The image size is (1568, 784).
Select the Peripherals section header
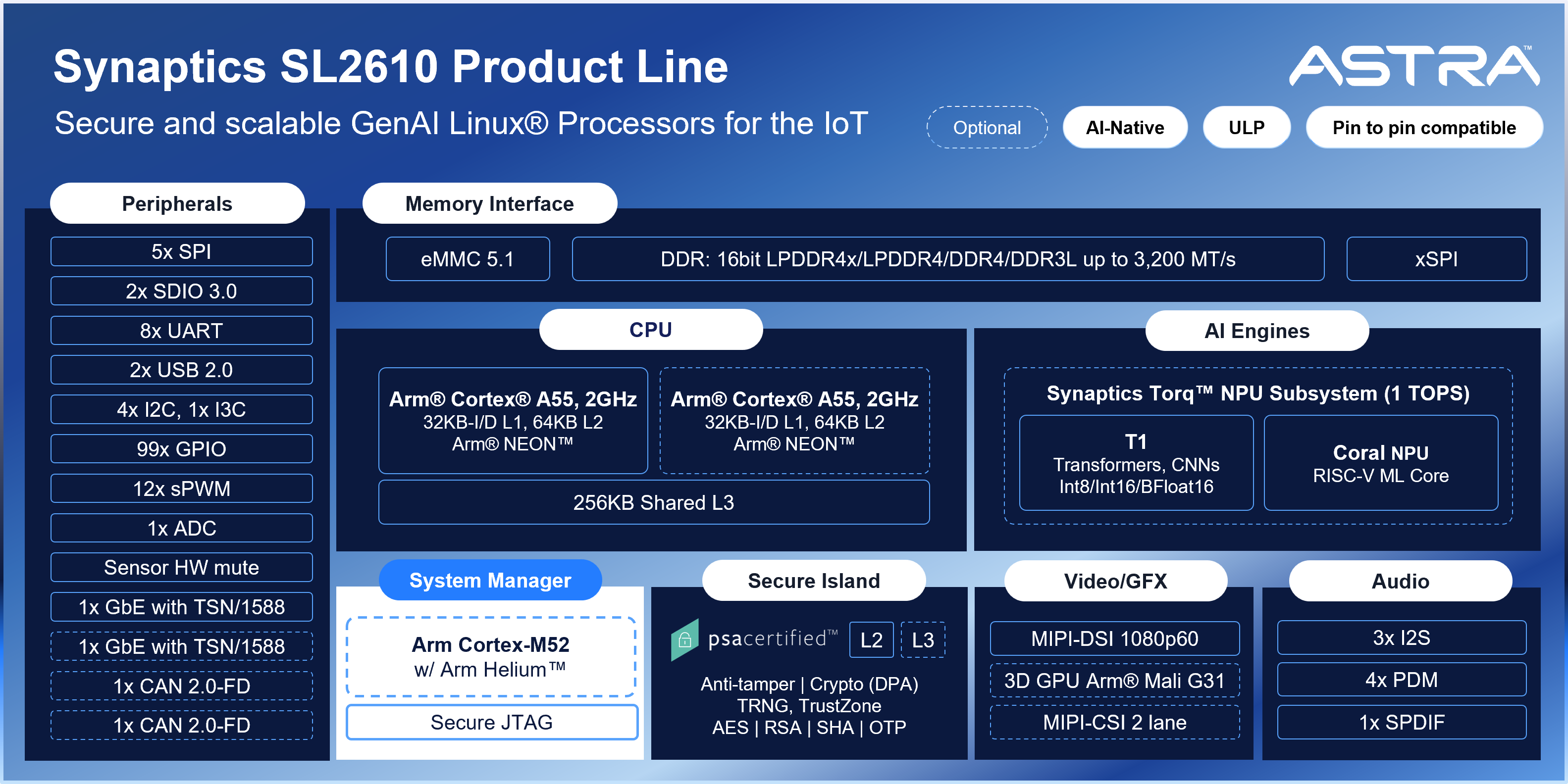pyautogui.click(x=177, y=204)
